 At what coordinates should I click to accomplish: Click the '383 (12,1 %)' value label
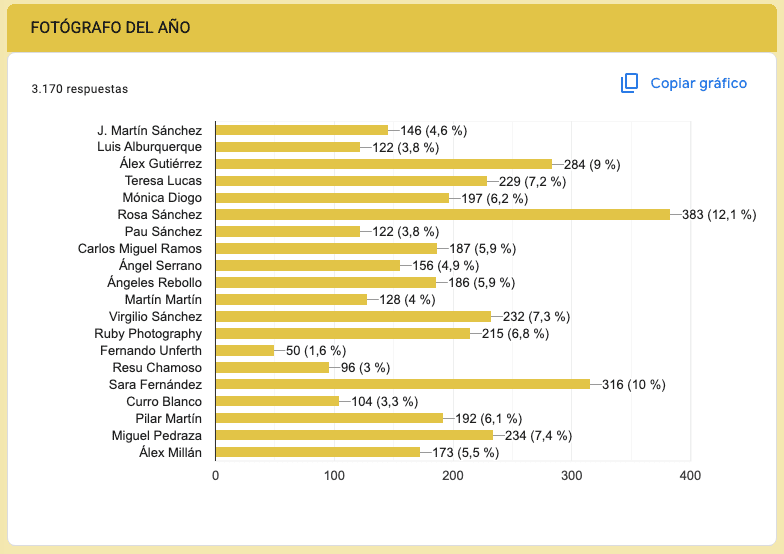[719, 215]
